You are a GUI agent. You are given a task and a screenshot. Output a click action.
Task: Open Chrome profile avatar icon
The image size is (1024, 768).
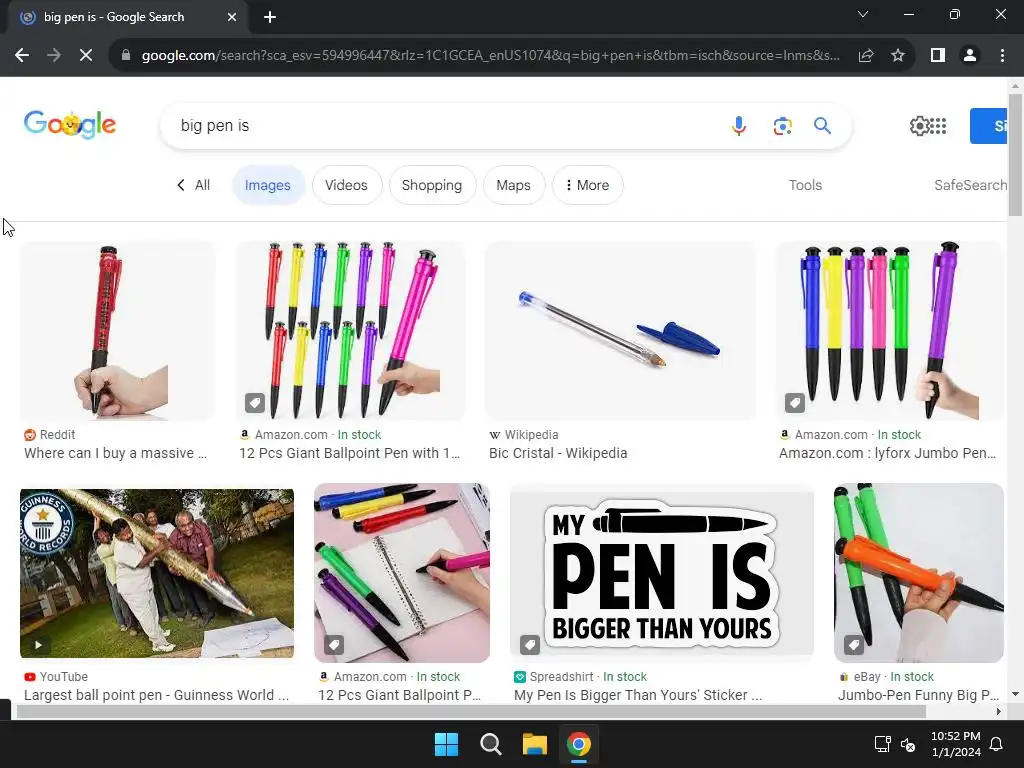[x=970, y=56]
